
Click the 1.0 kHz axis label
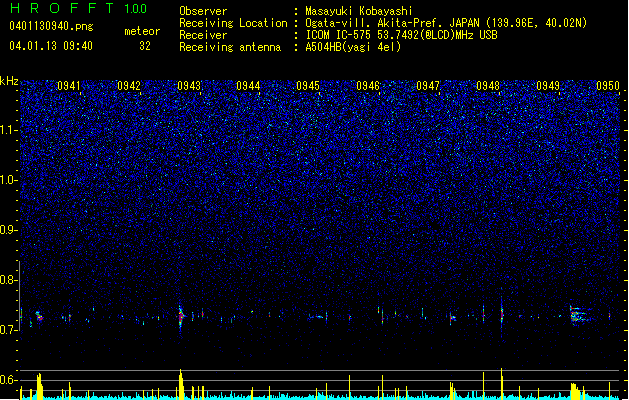(9, 180)
